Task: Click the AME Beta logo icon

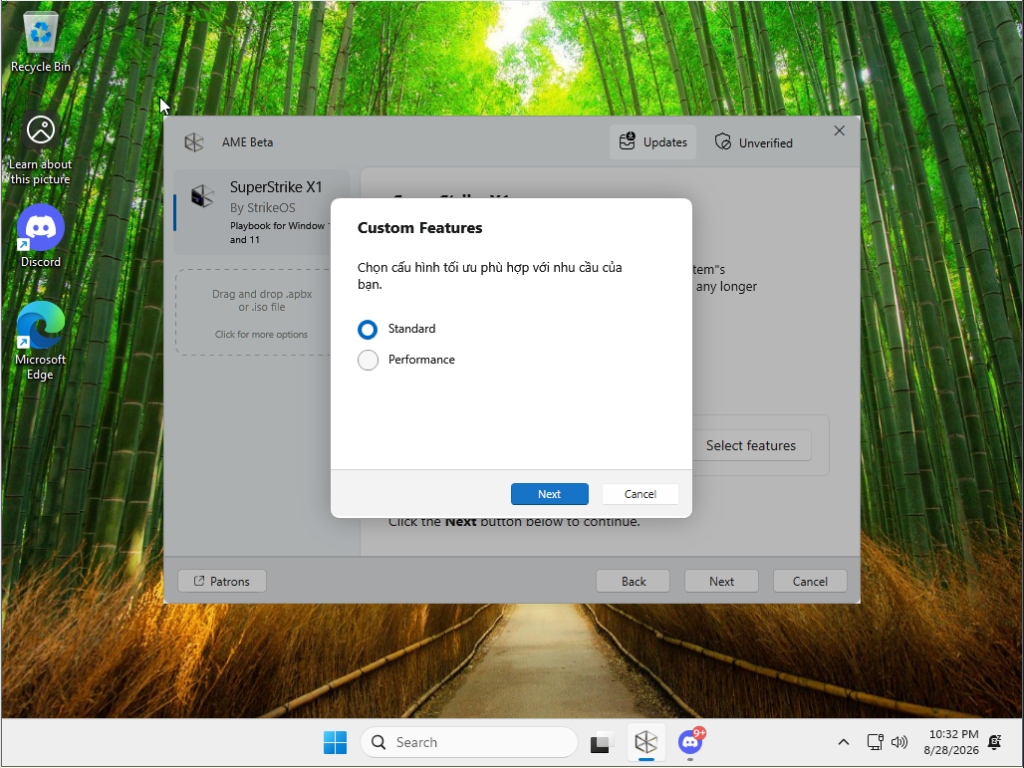Action: pos(194,142)
